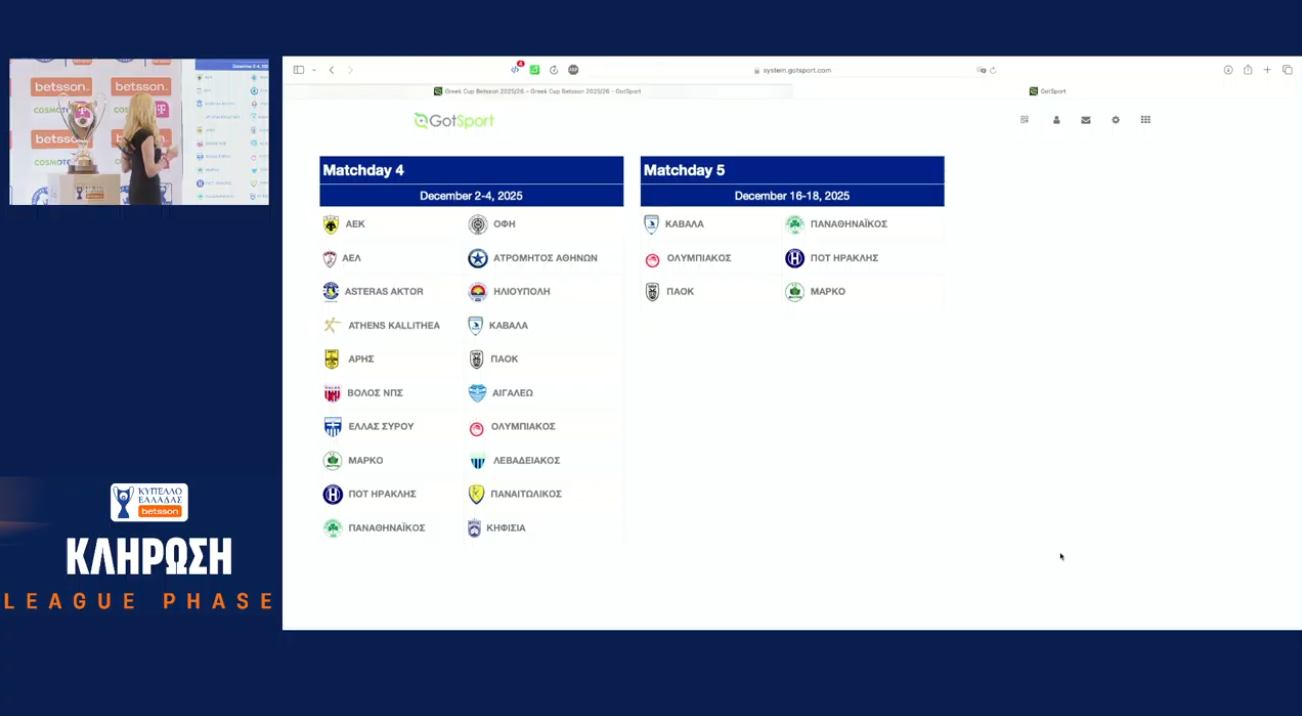Select the ΑΕΚ team in Matchday 4
The height and width of the screenshot is (716, 1302).
(x=355, y=224)
